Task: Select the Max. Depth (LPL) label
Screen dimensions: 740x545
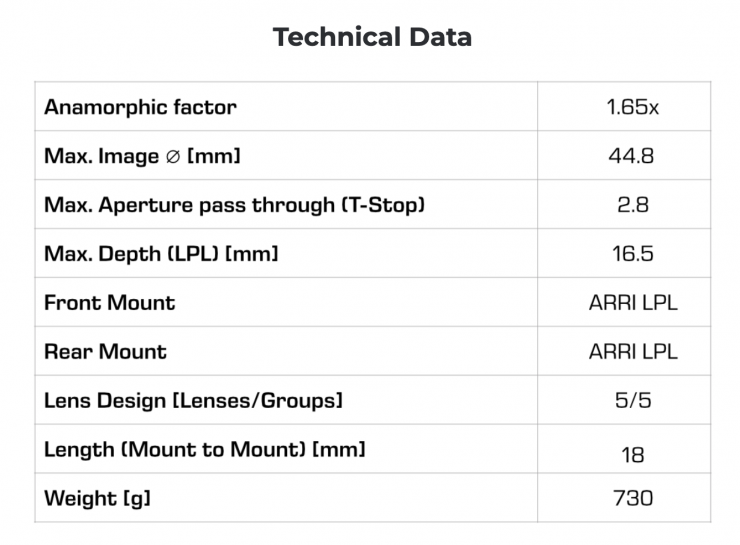Action: coord(161,254)
